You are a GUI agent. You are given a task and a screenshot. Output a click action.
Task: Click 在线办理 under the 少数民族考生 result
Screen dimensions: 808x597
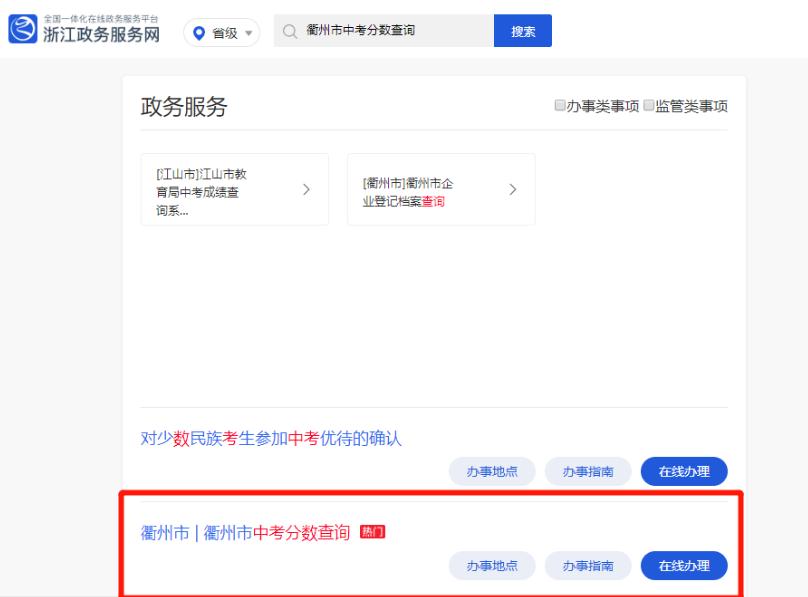pyautogui.click(x=684, y=471)
